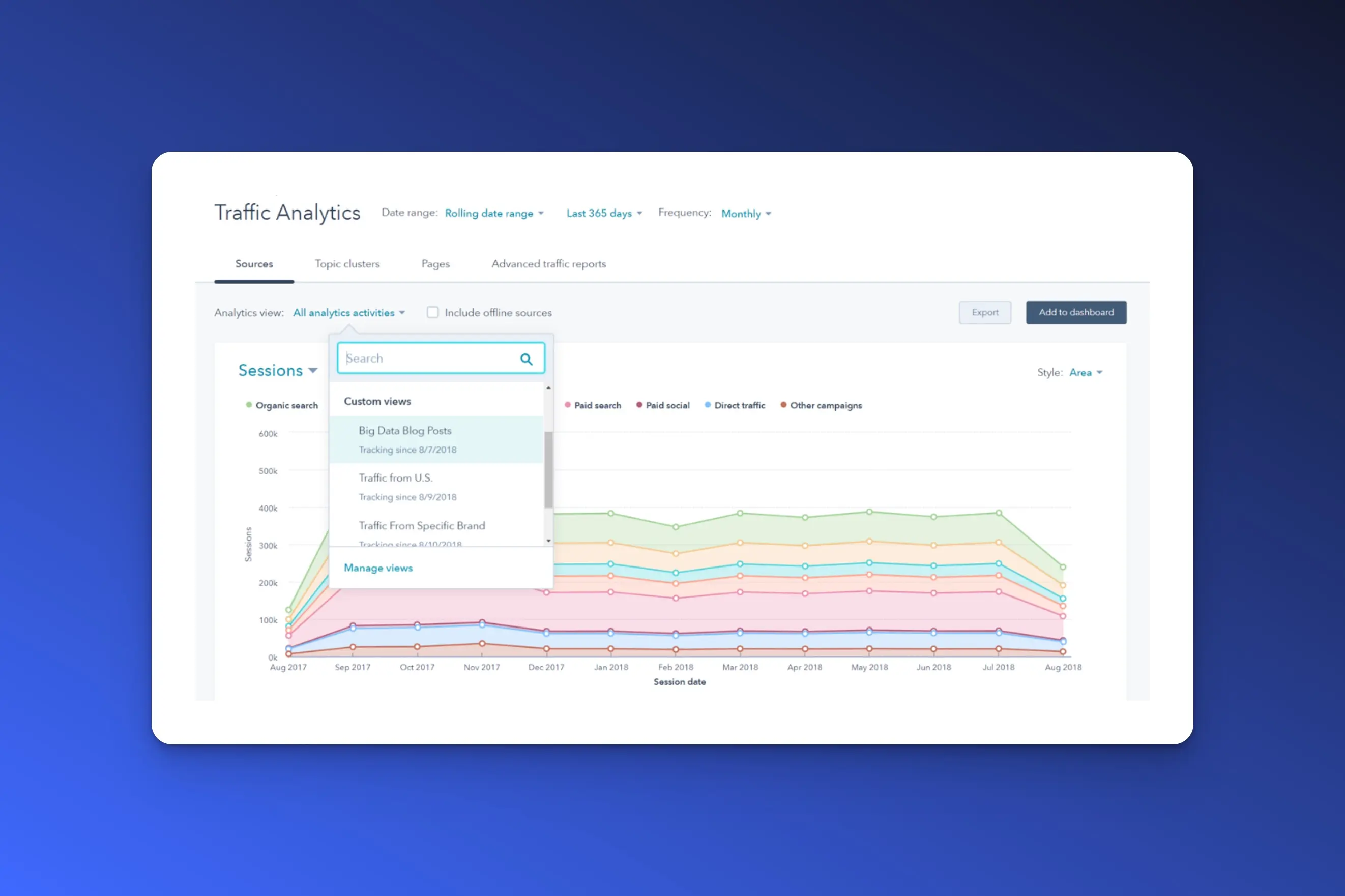The height and width of the screenshot is (896, 1345).
Task: Switch to Advanced traffic reports tab
Action: point(548,264)
